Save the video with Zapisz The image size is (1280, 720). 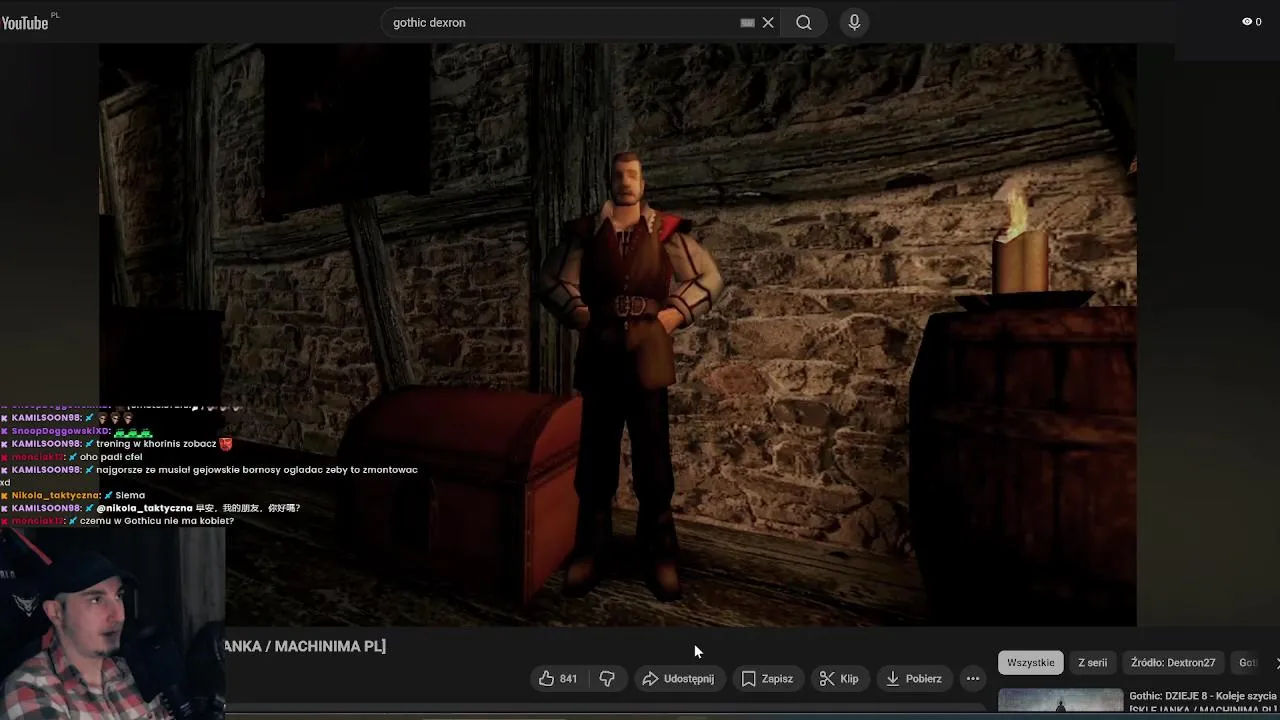767,678
